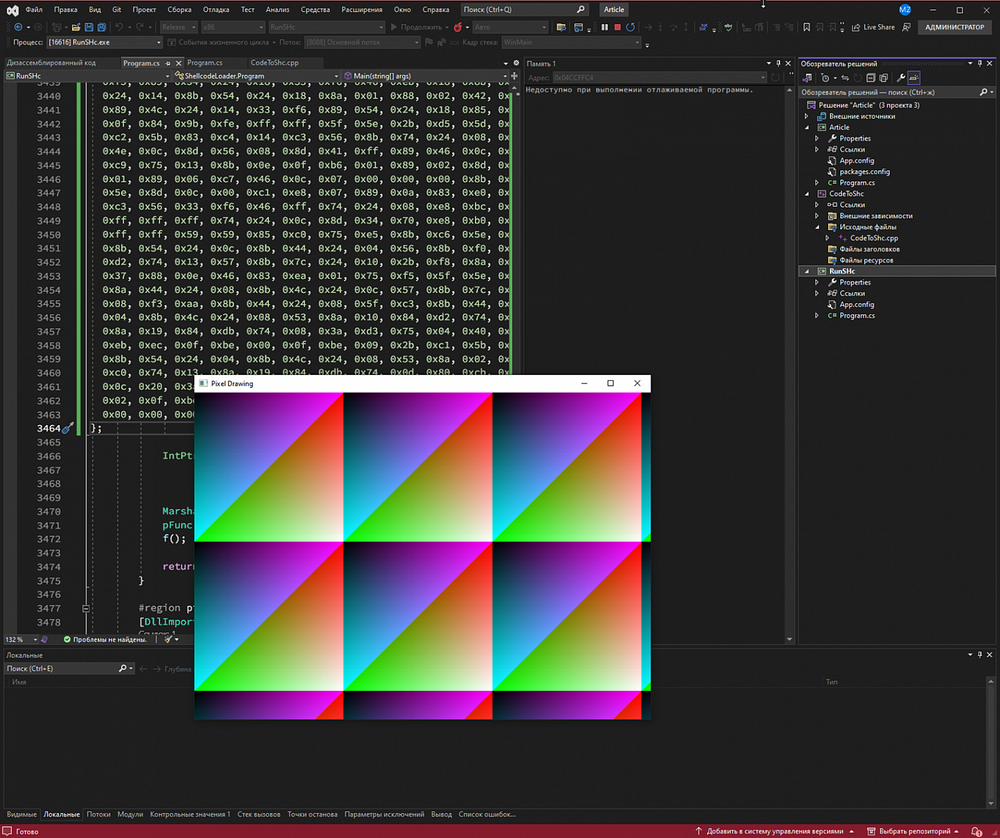Expand the Внешние источники tree node
1000x838 pixels.
(807, 116)
